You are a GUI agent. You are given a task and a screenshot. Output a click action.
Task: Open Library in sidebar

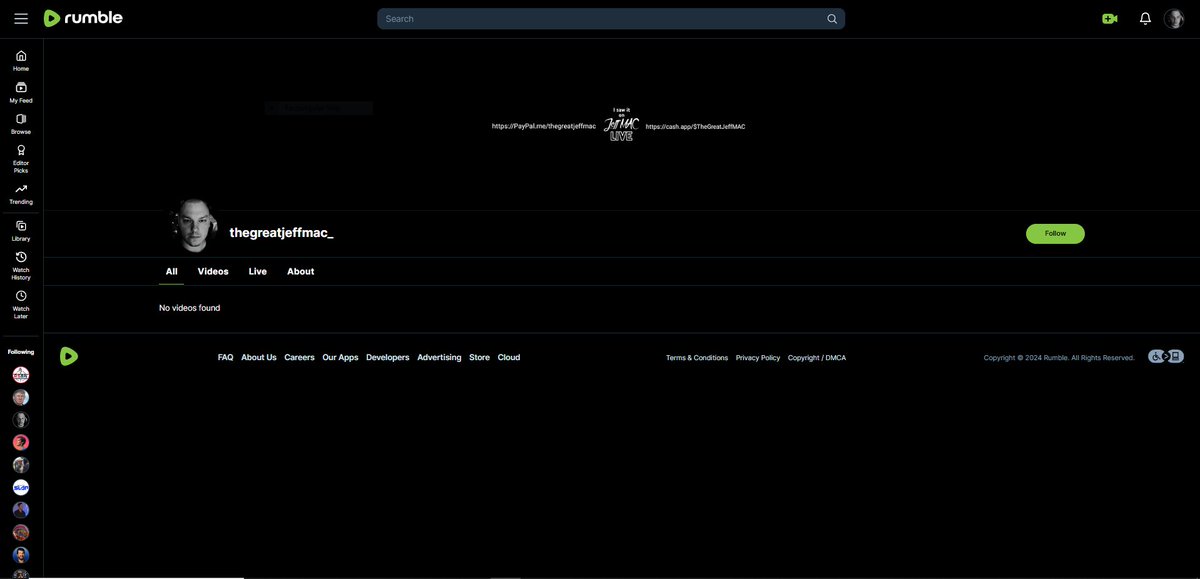[21, 231]
